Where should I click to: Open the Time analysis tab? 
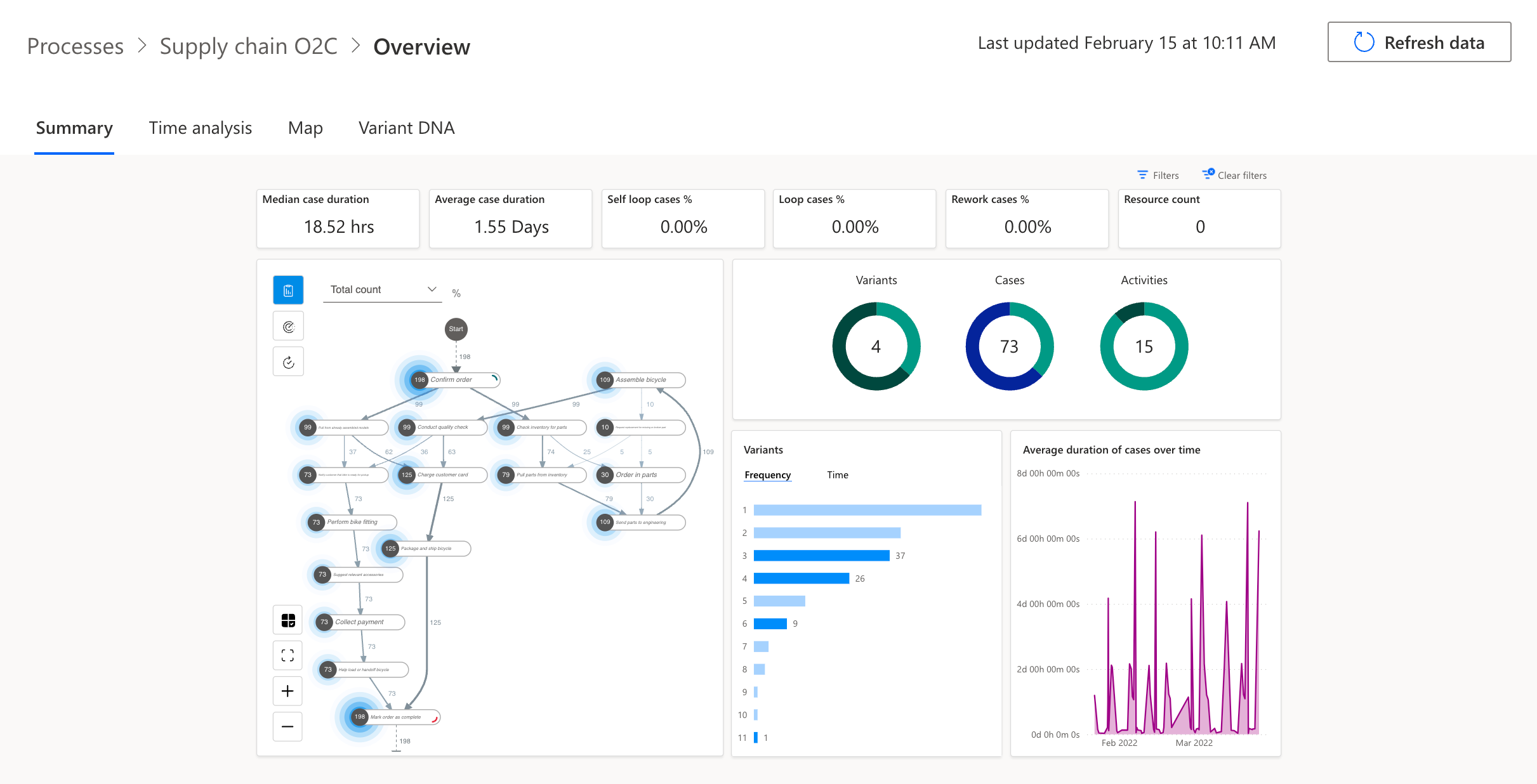200,128
